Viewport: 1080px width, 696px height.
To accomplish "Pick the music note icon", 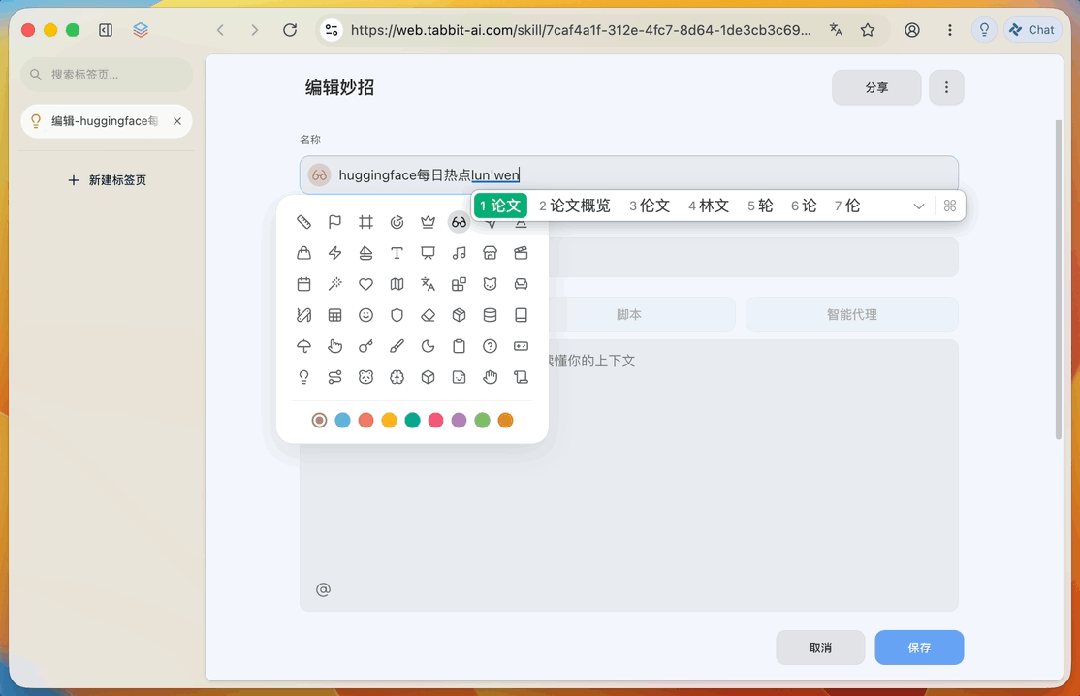I will click(x=459, y=253).
